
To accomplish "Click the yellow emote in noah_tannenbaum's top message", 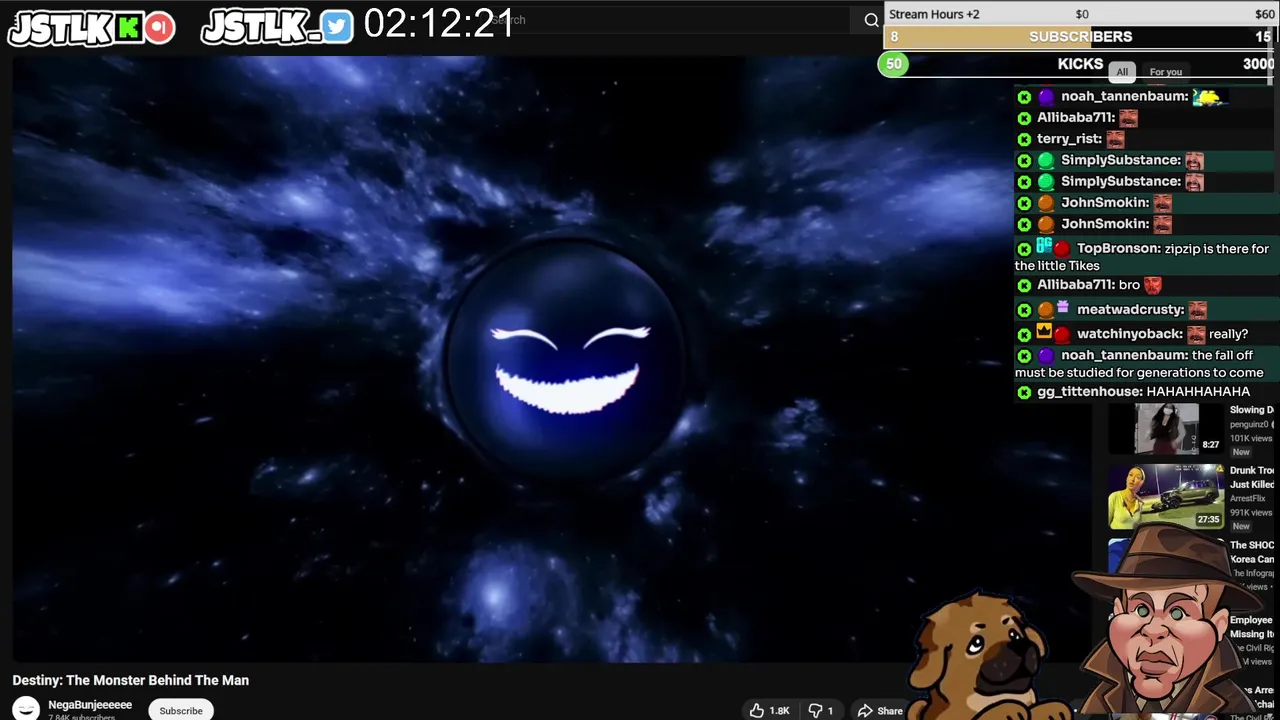I will 1209,97.
